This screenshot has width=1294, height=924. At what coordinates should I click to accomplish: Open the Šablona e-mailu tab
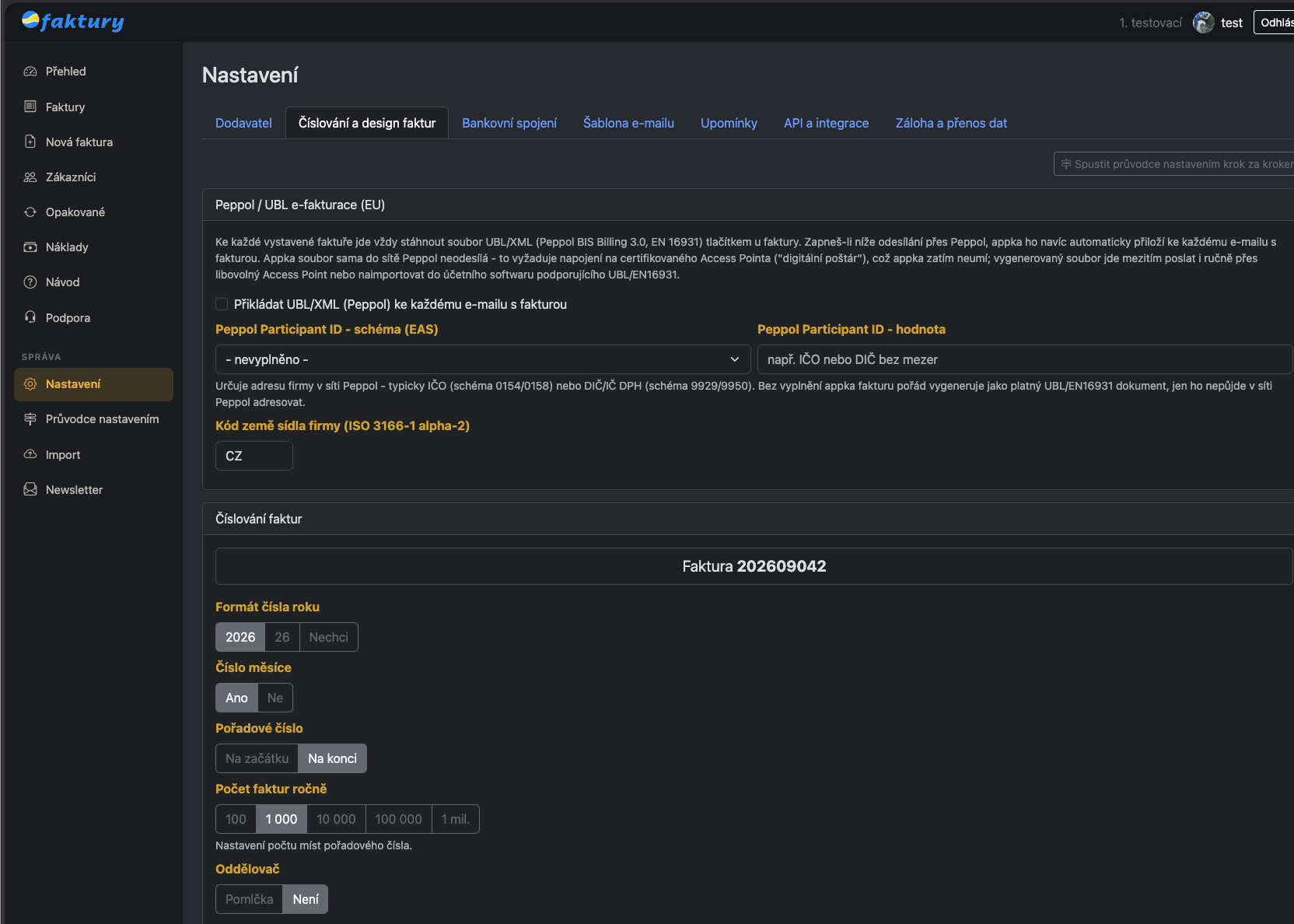coord(628,123)
